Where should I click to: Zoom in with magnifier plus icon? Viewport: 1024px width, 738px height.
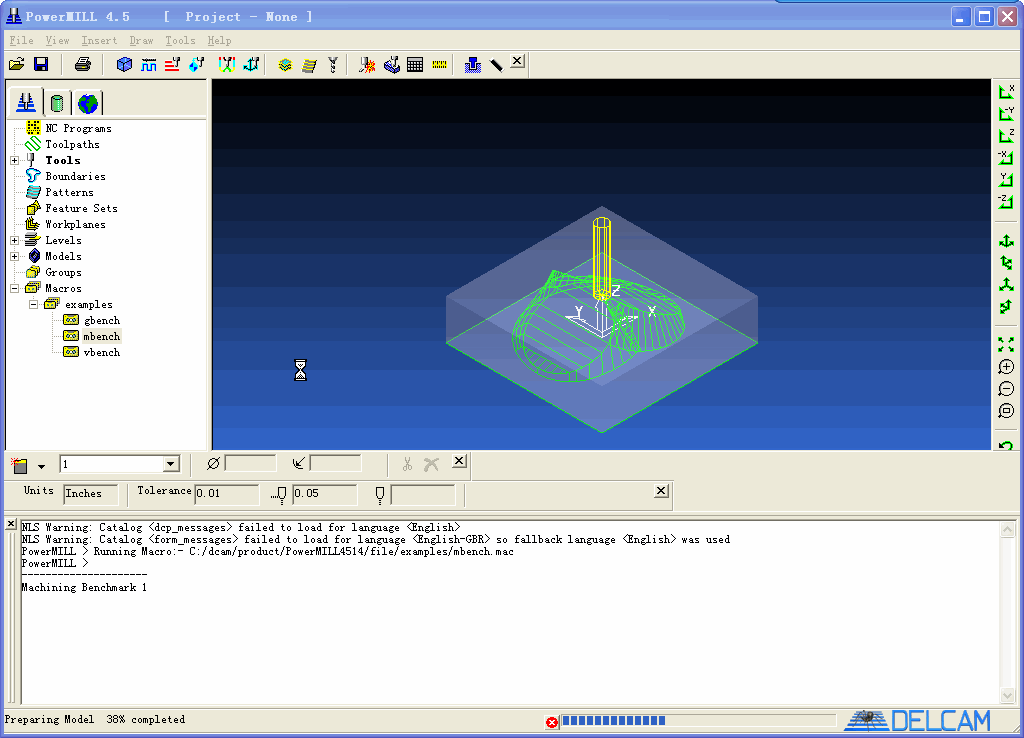[1006, 366]
